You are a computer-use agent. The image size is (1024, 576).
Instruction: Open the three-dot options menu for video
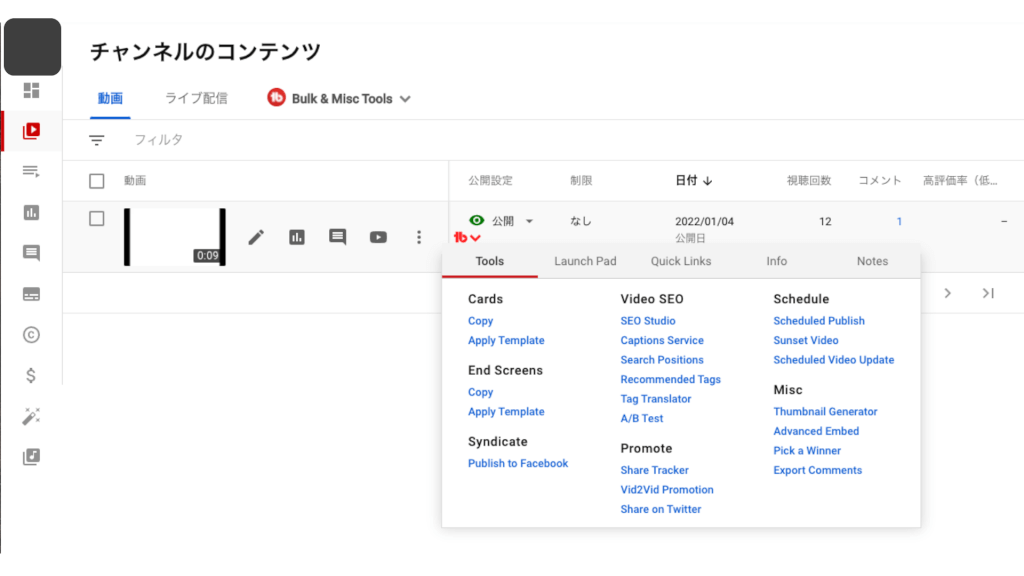[419, 237]
